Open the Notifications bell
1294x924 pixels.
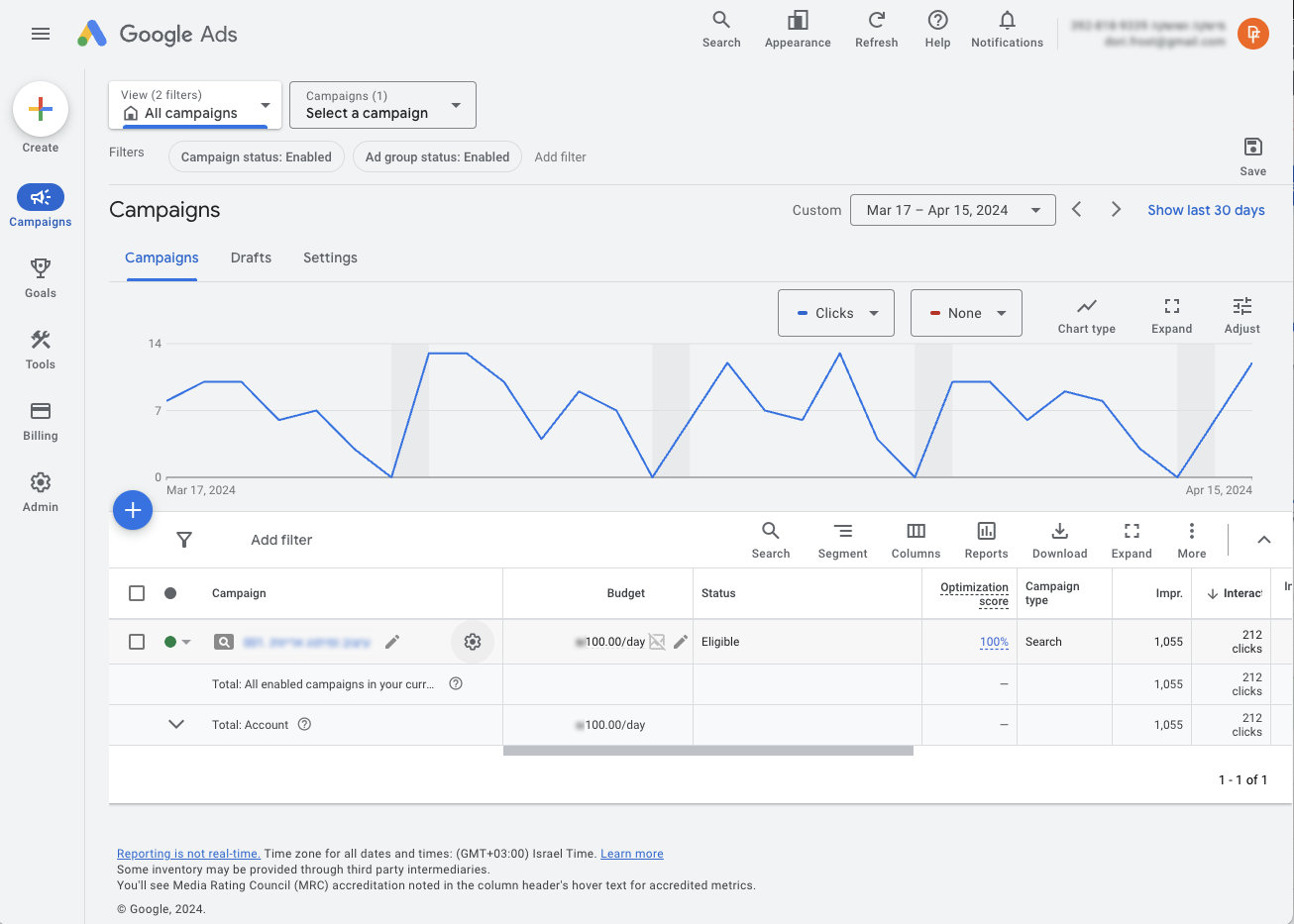pyautogui.click(x=1007, y=21)
